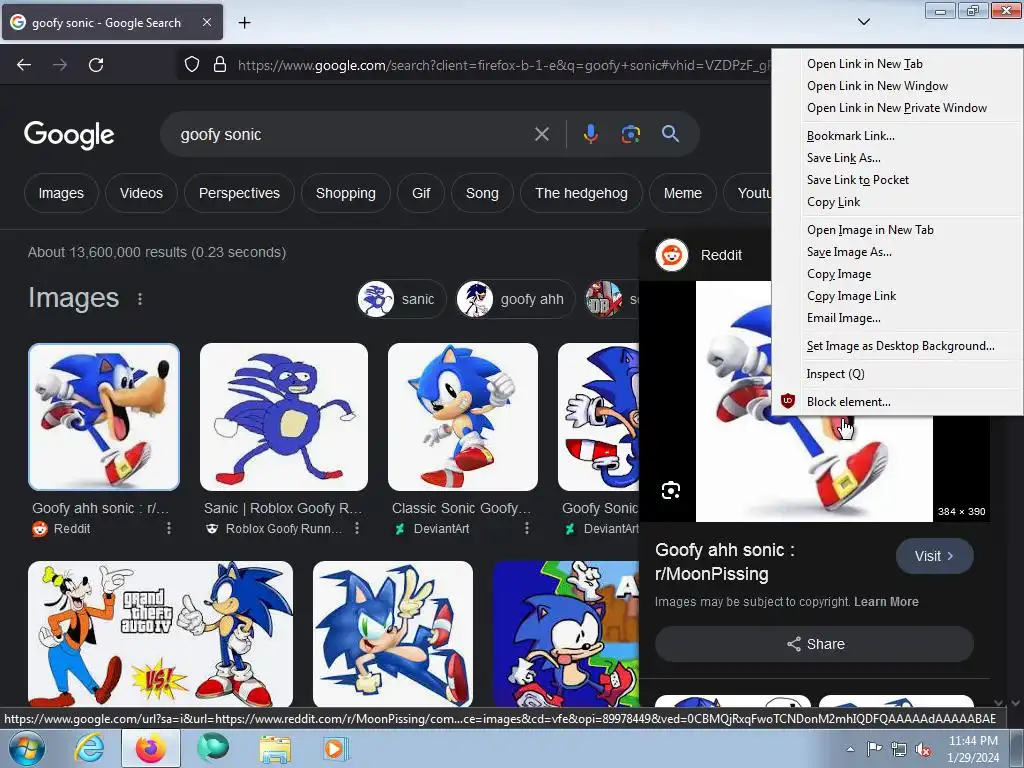Screen dimensions: 1024x768
Task: Open the Images section three-dot menu
Action: click(140, 299)
